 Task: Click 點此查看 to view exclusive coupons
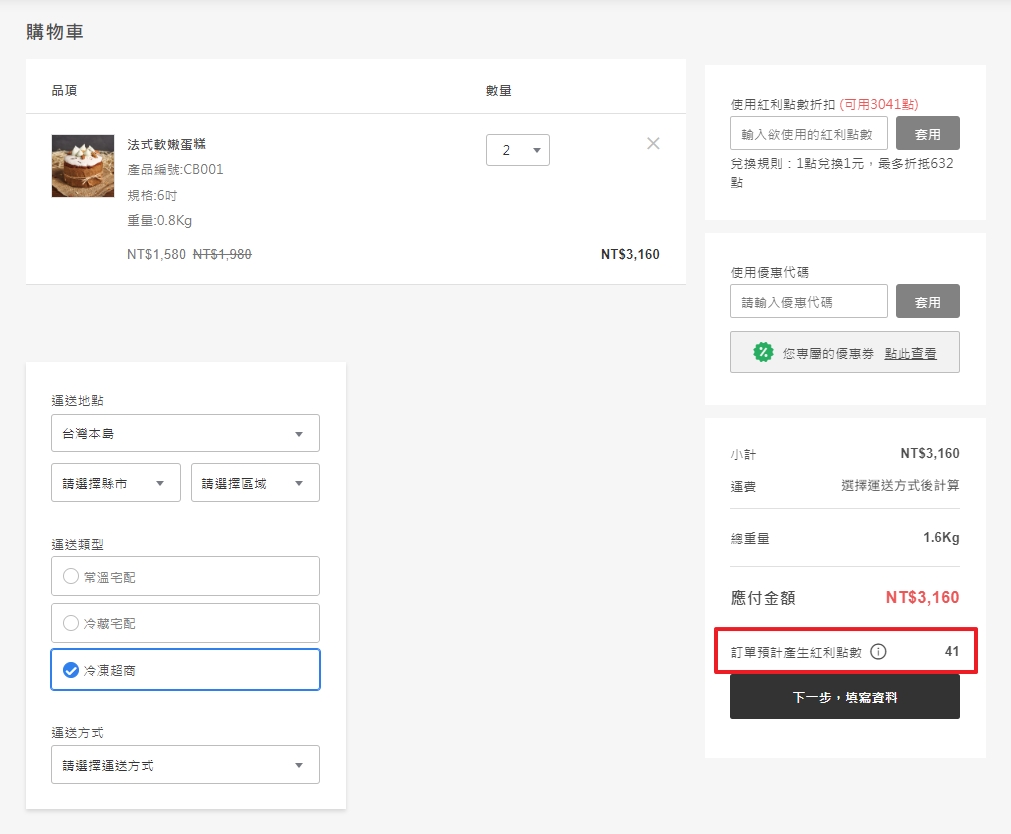[912, 352]
